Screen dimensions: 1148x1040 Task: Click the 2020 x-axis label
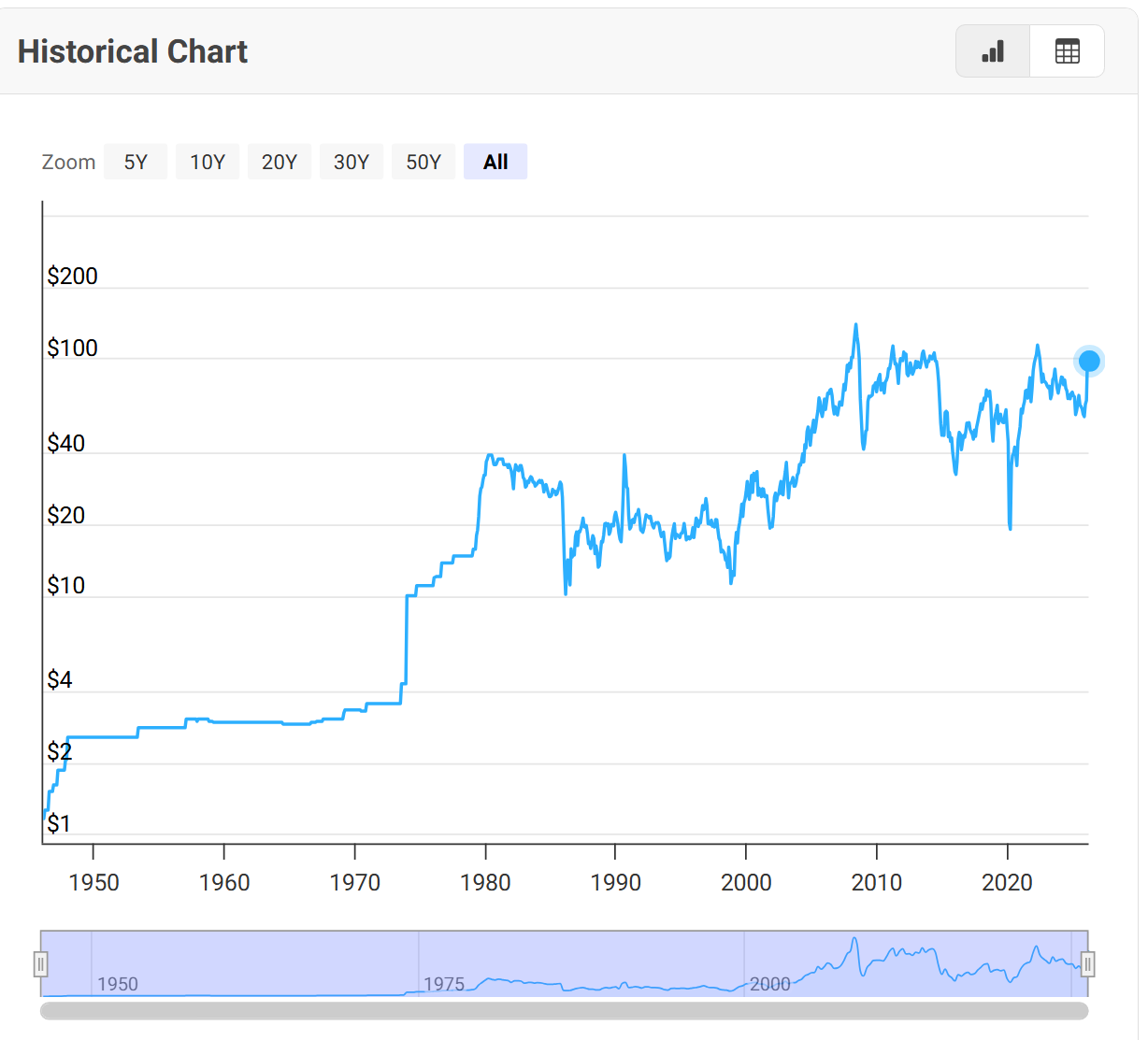tap(1007, 883)
